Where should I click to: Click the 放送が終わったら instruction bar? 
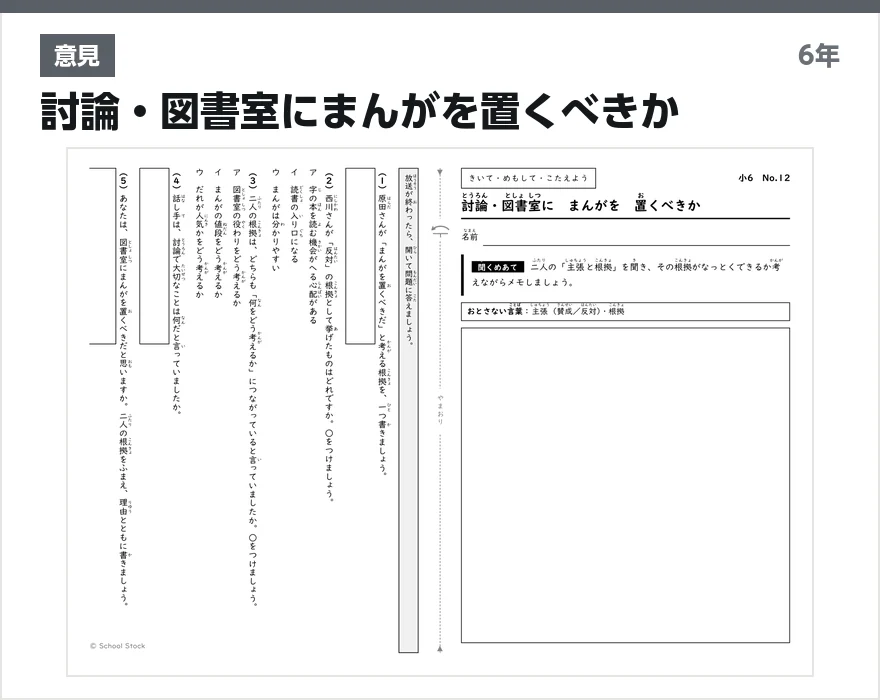(x=409, y=410)
